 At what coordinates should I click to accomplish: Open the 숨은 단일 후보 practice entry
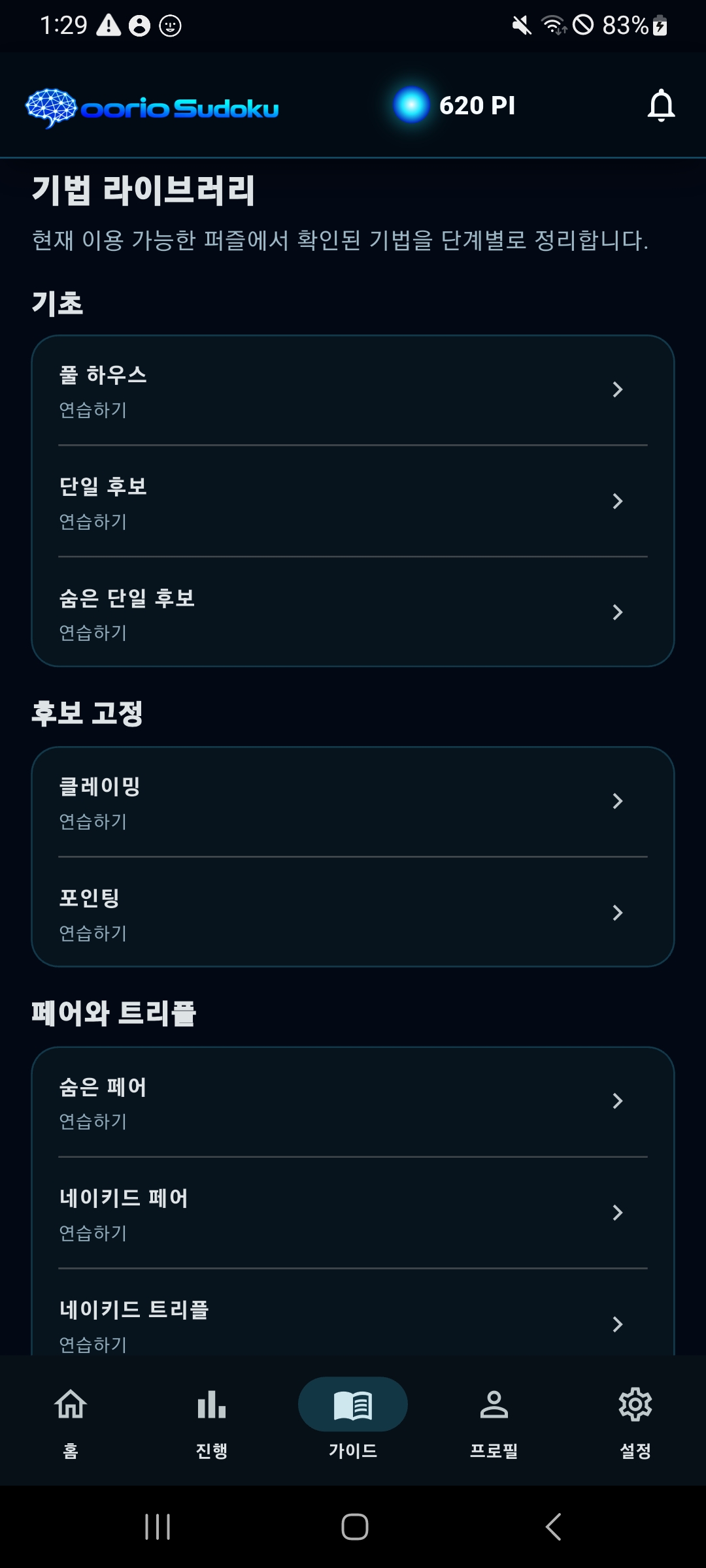point(353,613)
